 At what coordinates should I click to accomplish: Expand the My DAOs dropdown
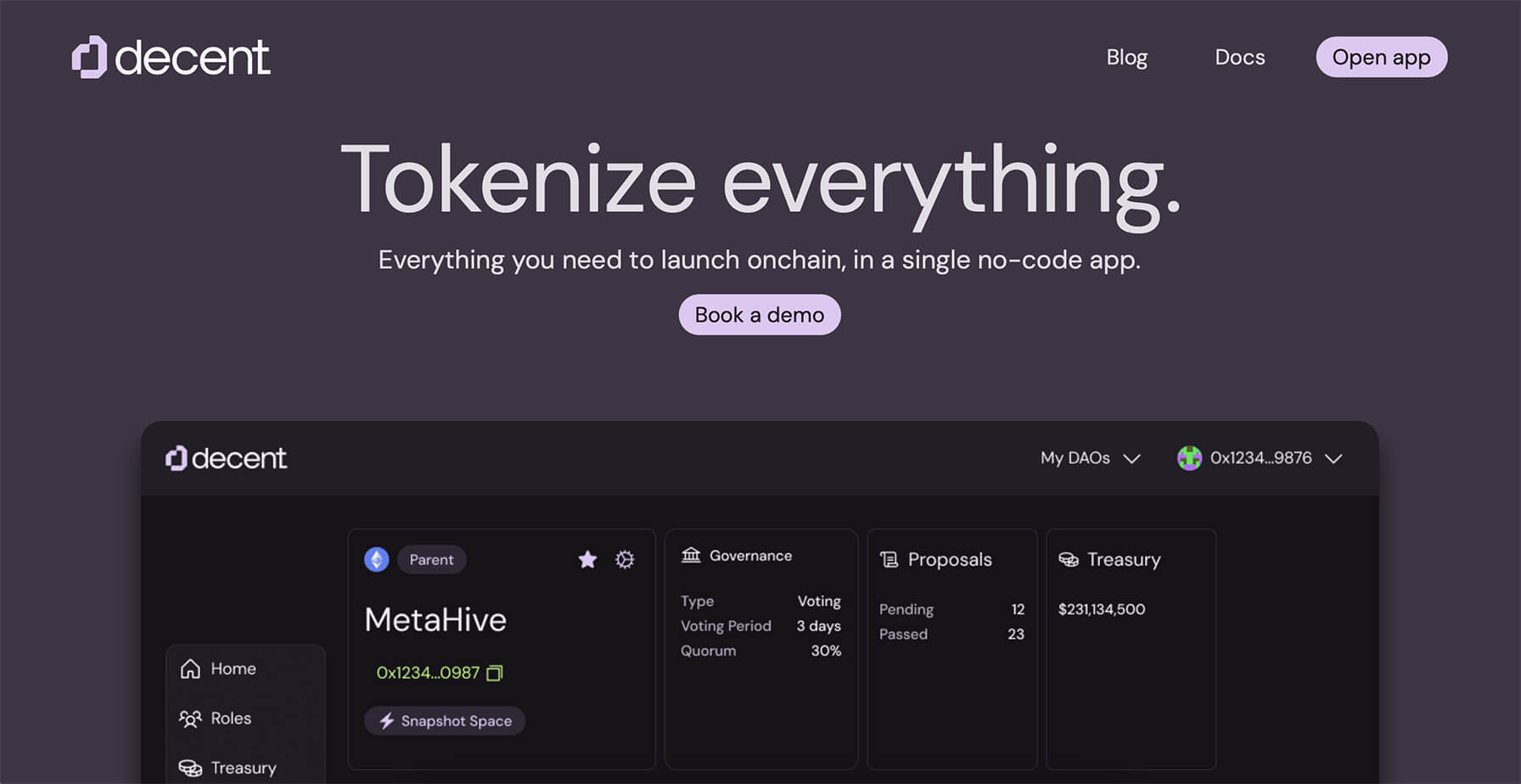pyautogui.click(x=1090, y=458)
